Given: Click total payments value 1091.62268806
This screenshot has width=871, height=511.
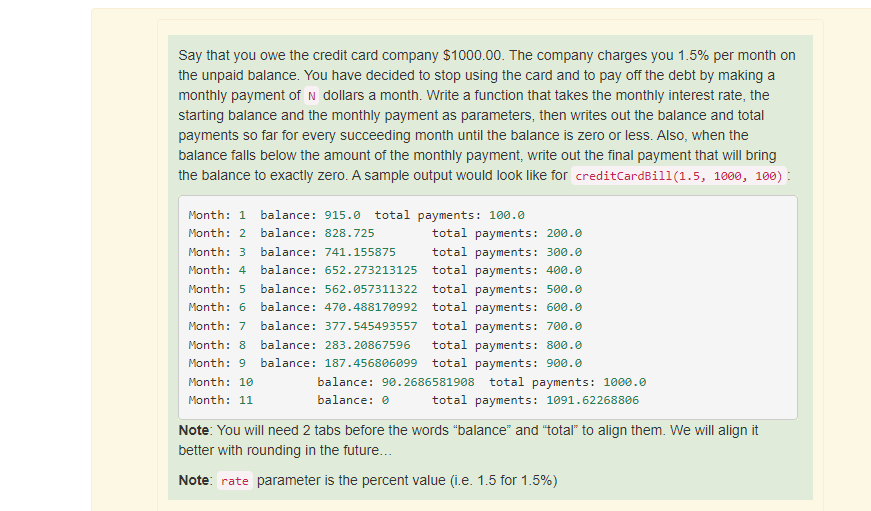Looking at the screenshot, I should (593, 400).
